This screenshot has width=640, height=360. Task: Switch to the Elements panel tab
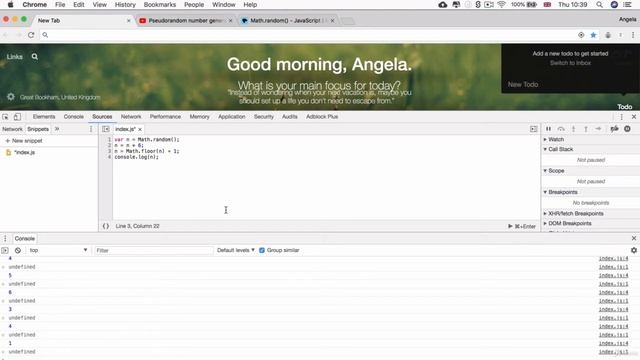coord(44,117)
